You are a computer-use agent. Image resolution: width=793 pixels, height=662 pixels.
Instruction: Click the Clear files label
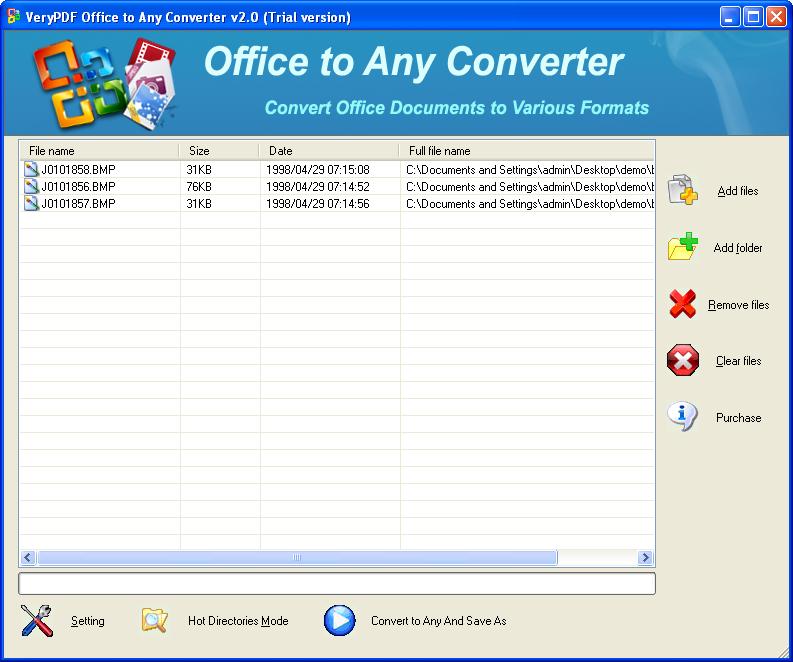pos(738,361)
